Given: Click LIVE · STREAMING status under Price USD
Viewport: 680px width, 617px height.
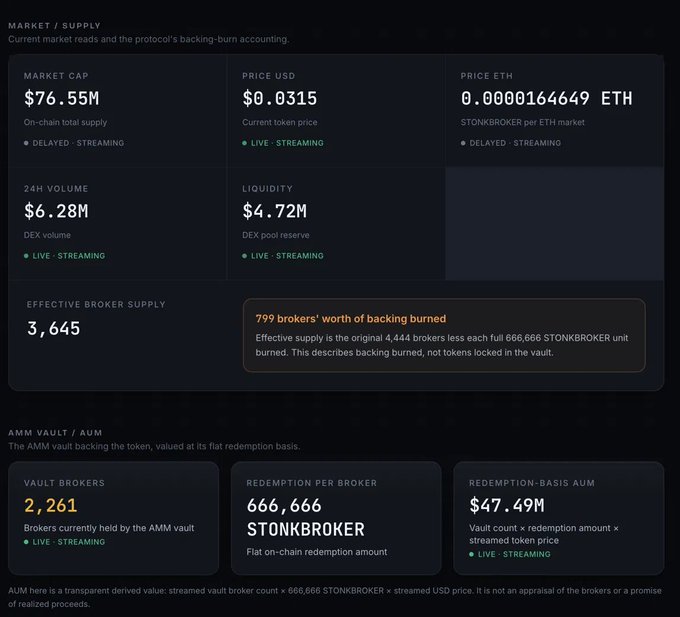Looking at the screenshot, I should point(283,143).
